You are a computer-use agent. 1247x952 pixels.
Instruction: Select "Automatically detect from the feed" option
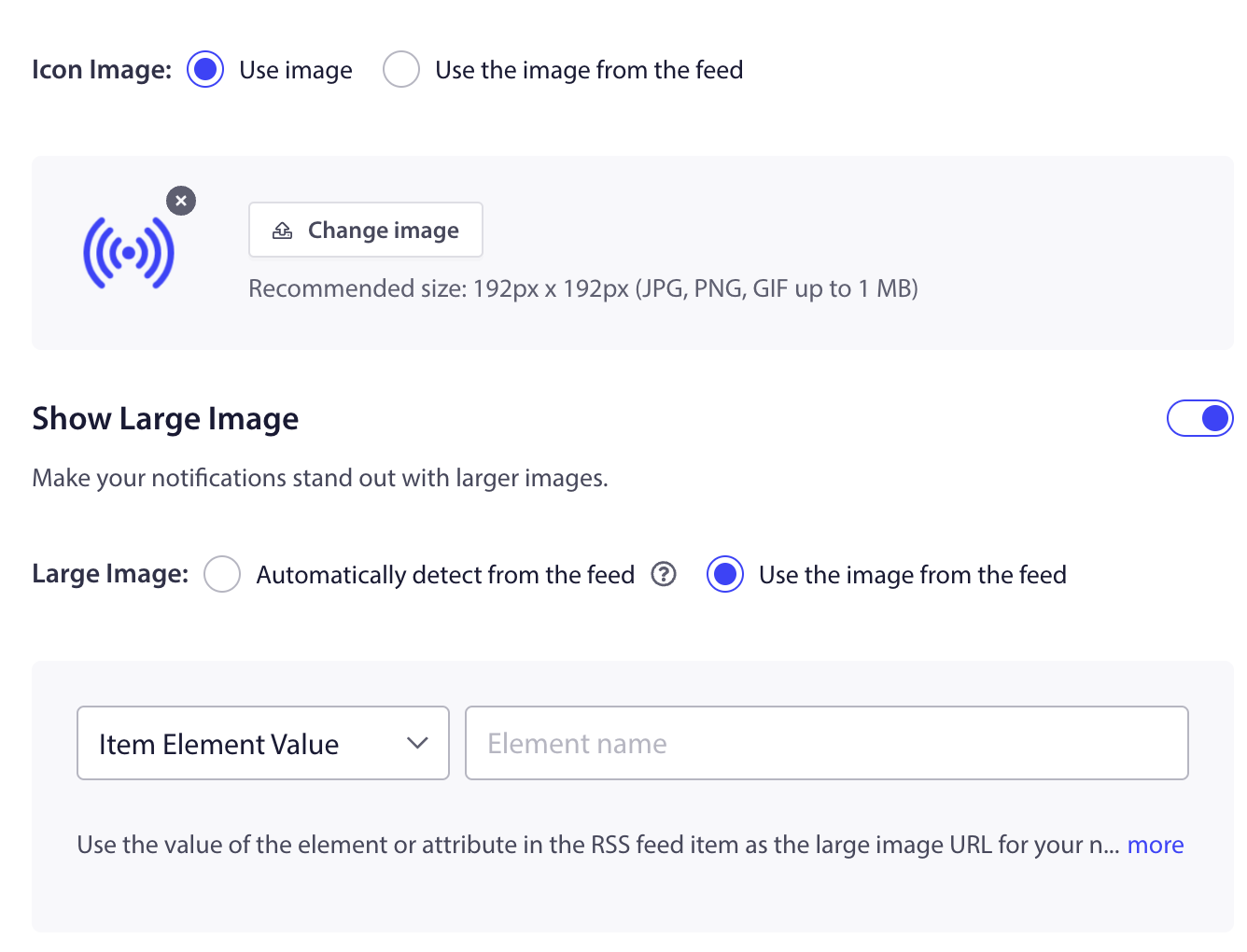222,574
